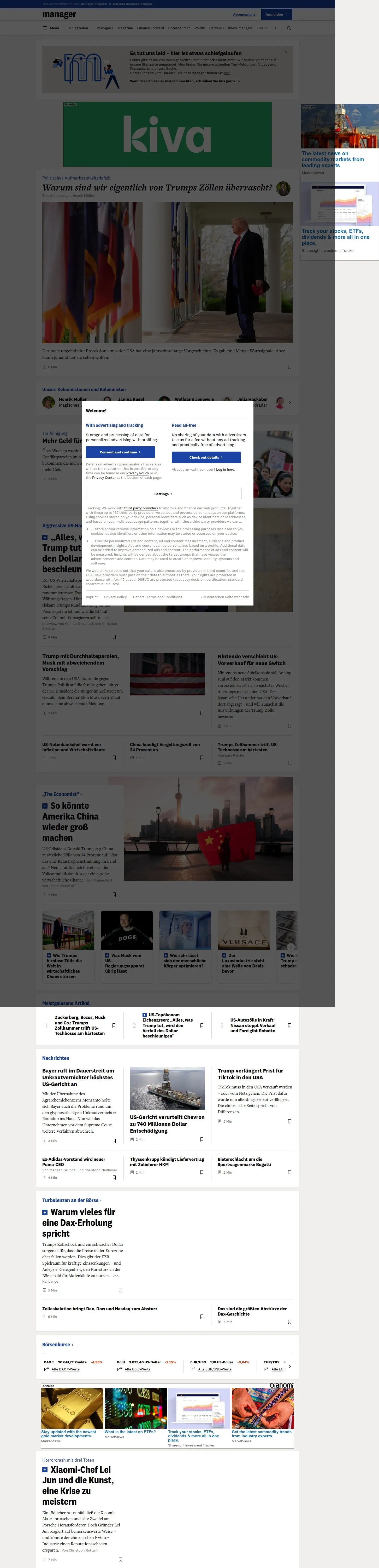Open 'Turbulenzen an der Börse' section link
Image resolution: width=379 pixels, height=1568 pixels.
point(72,1200)
